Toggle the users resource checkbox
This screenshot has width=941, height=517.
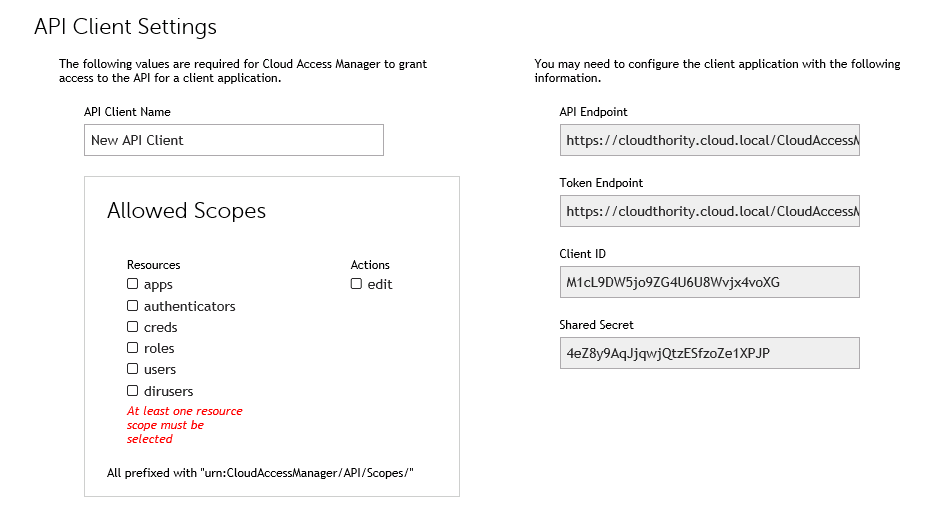[132, 369]
